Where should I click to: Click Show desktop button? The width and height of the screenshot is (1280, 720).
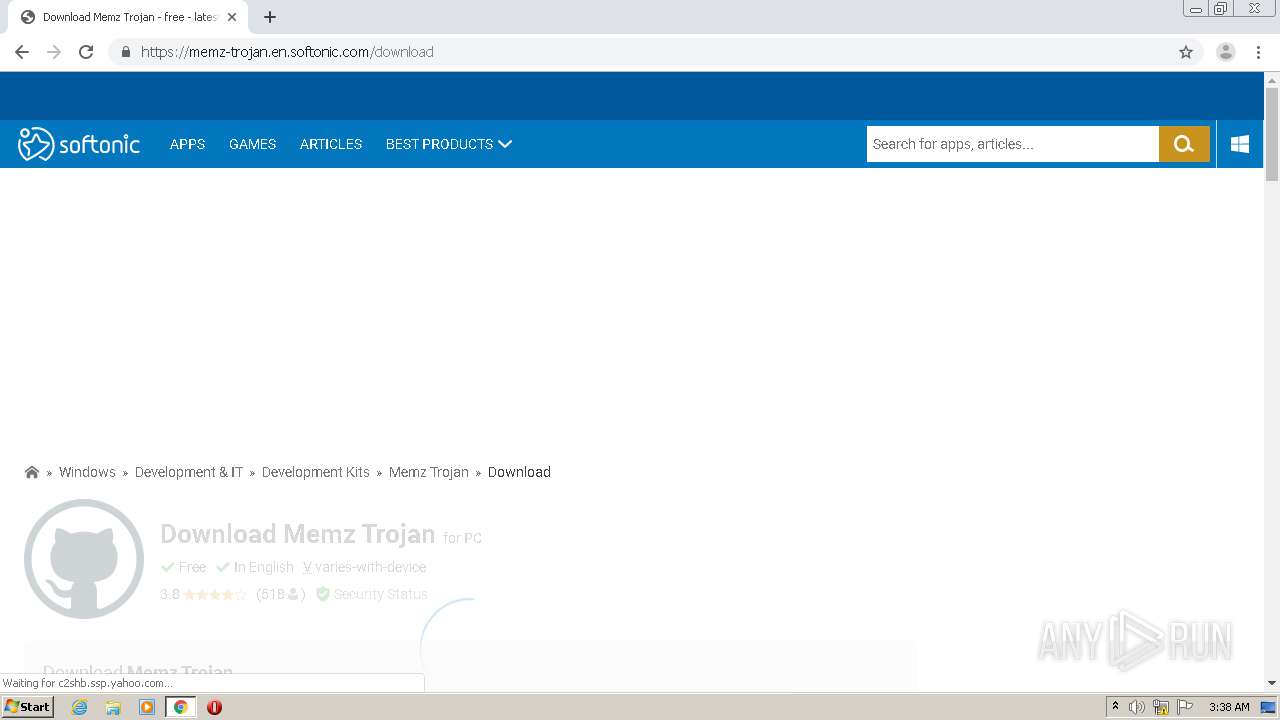pyautogui.click(x=1268, y=707)
